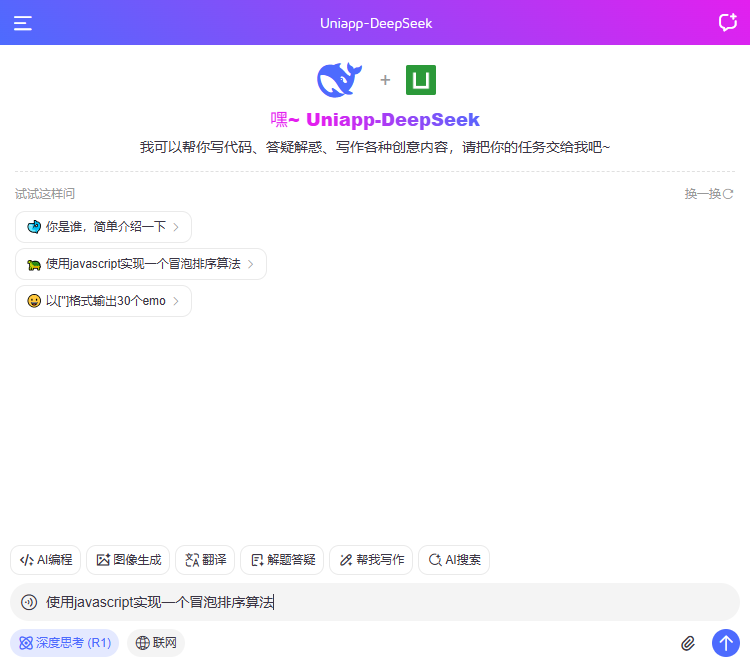Click the 试试这样问 label

tap(45, 194)
